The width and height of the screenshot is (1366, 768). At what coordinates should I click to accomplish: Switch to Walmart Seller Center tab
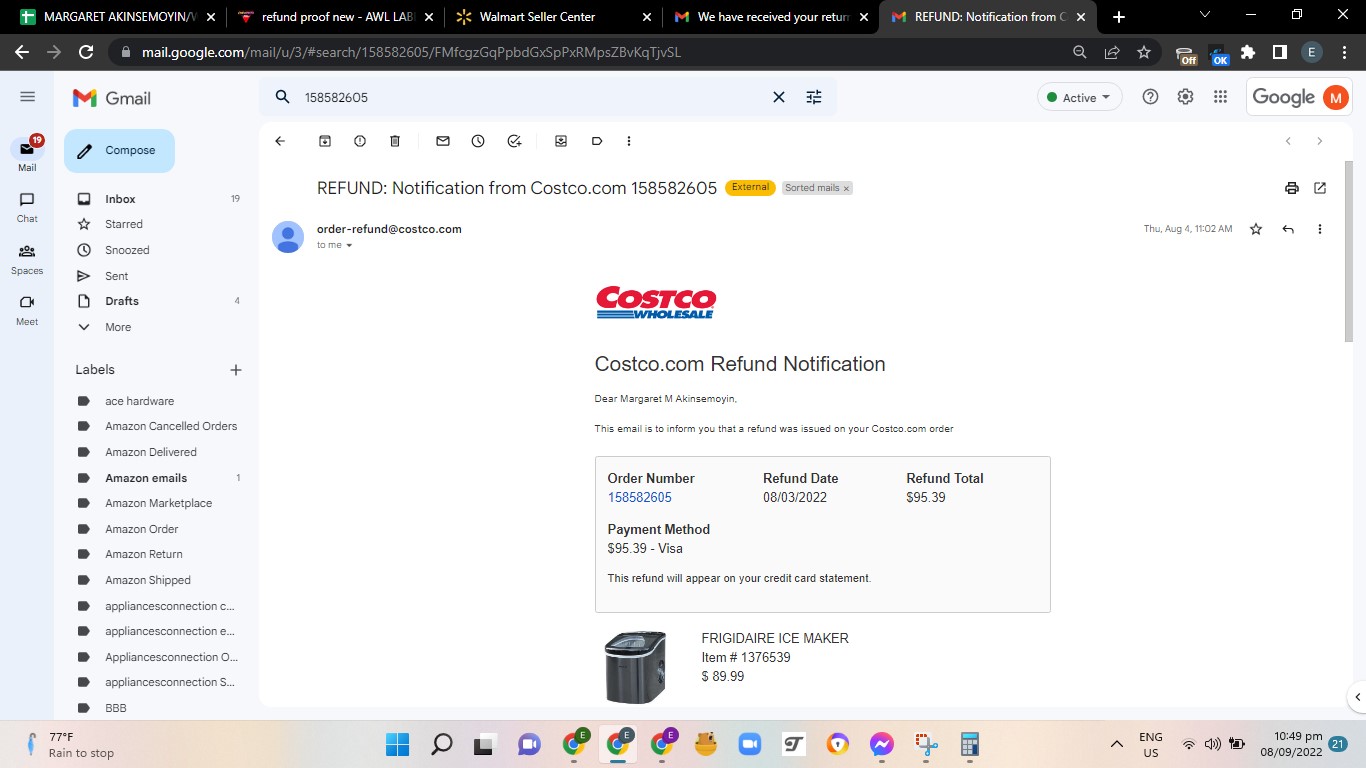[x=554, y=17]
